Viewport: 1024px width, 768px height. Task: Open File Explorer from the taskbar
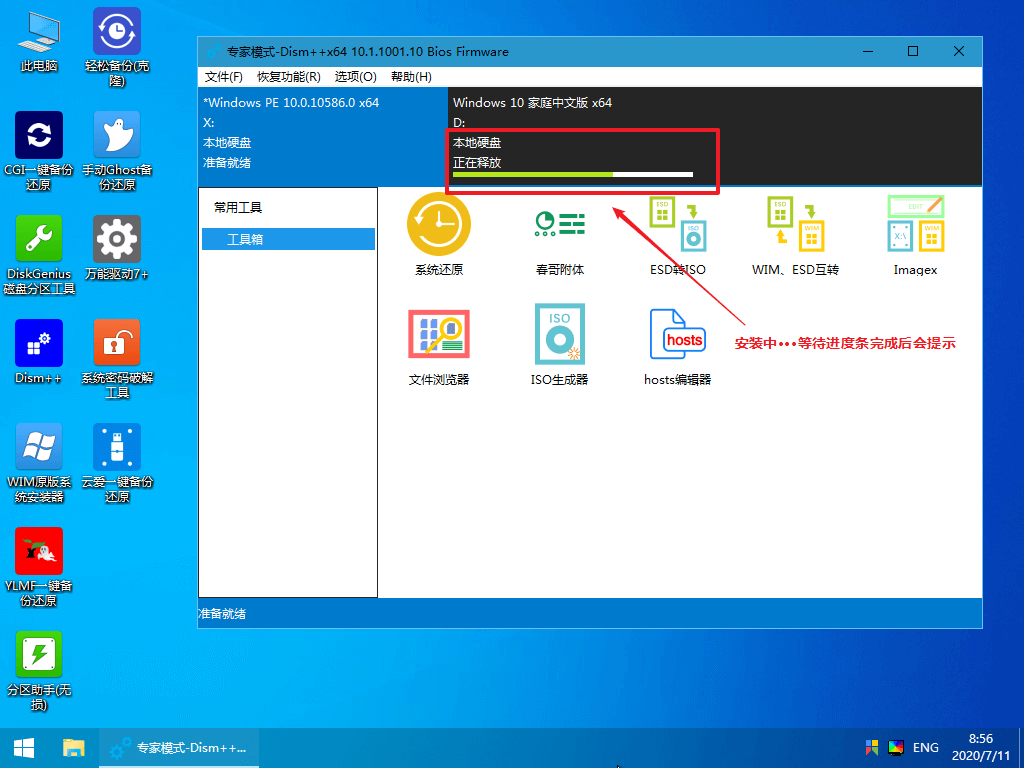click(74, 747)
